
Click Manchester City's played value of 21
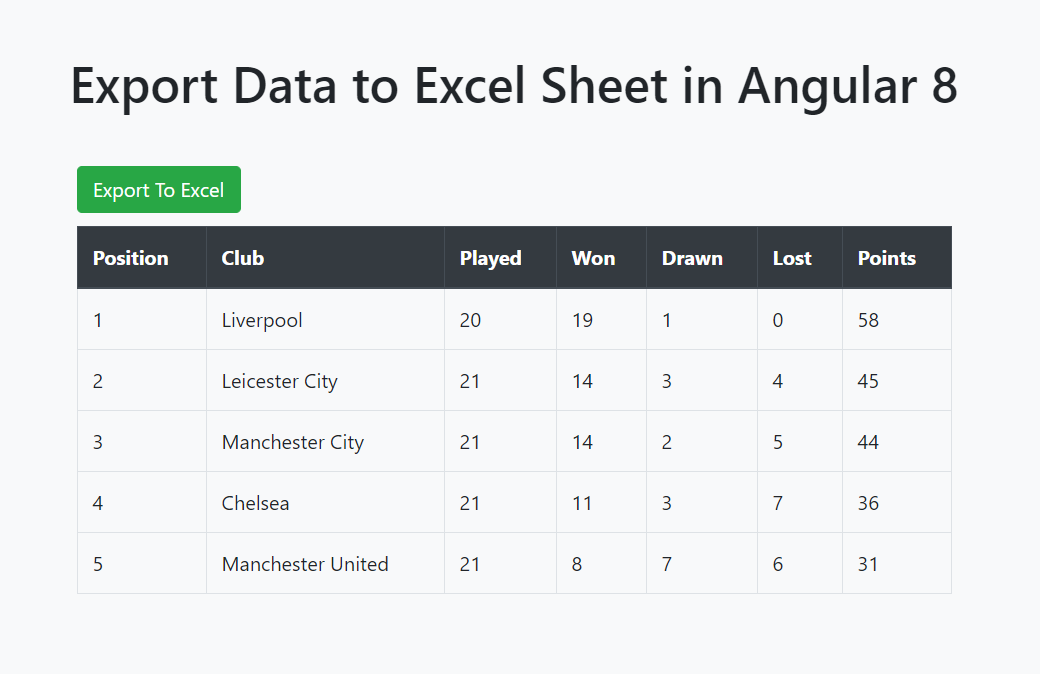(x=470, y=441)
